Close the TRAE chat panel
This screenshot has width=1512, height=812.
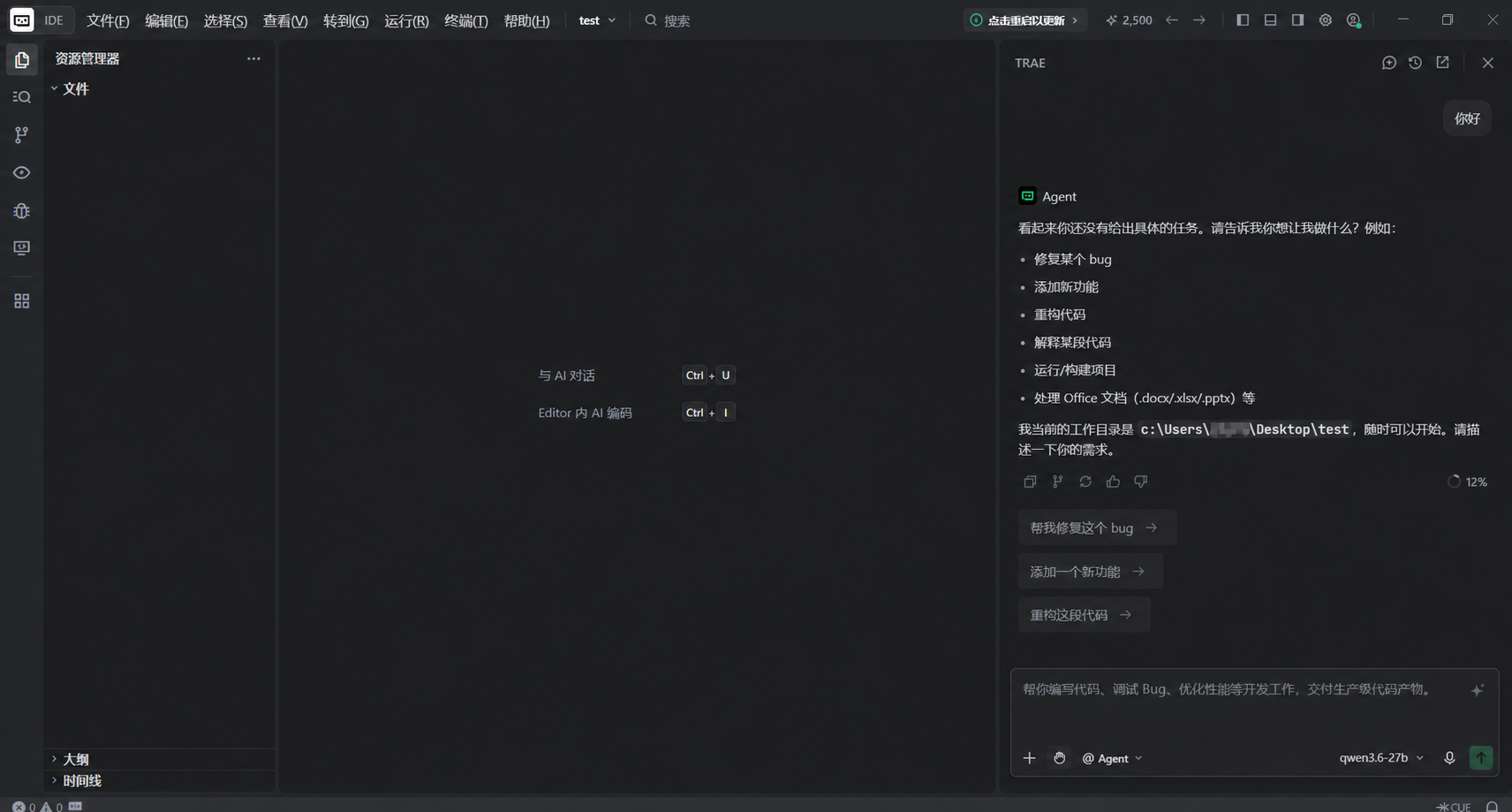point(1488,63)
